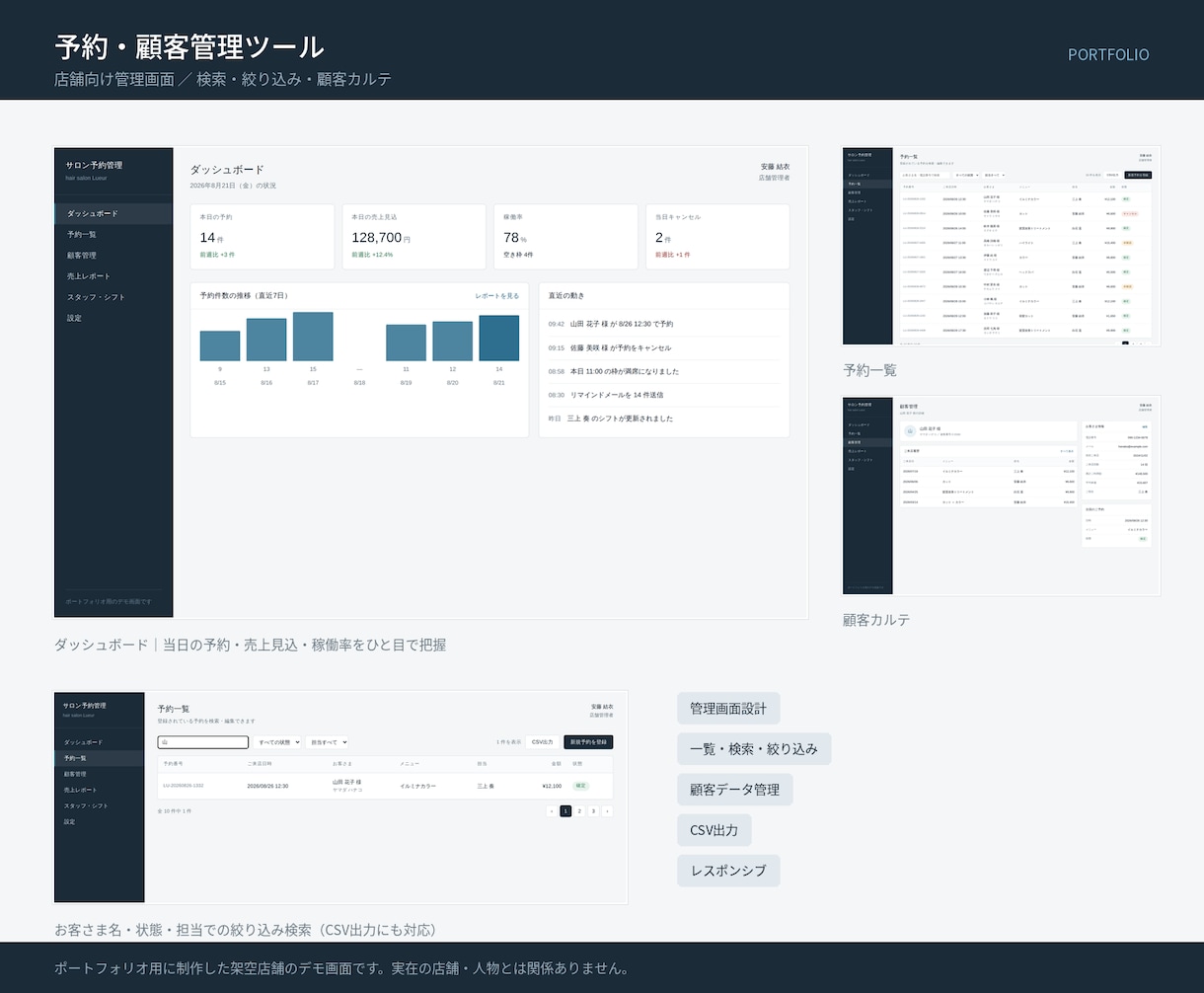
Task: Select 売上レポート in search screenshot sidebar
Action: (x=100, y=790)
